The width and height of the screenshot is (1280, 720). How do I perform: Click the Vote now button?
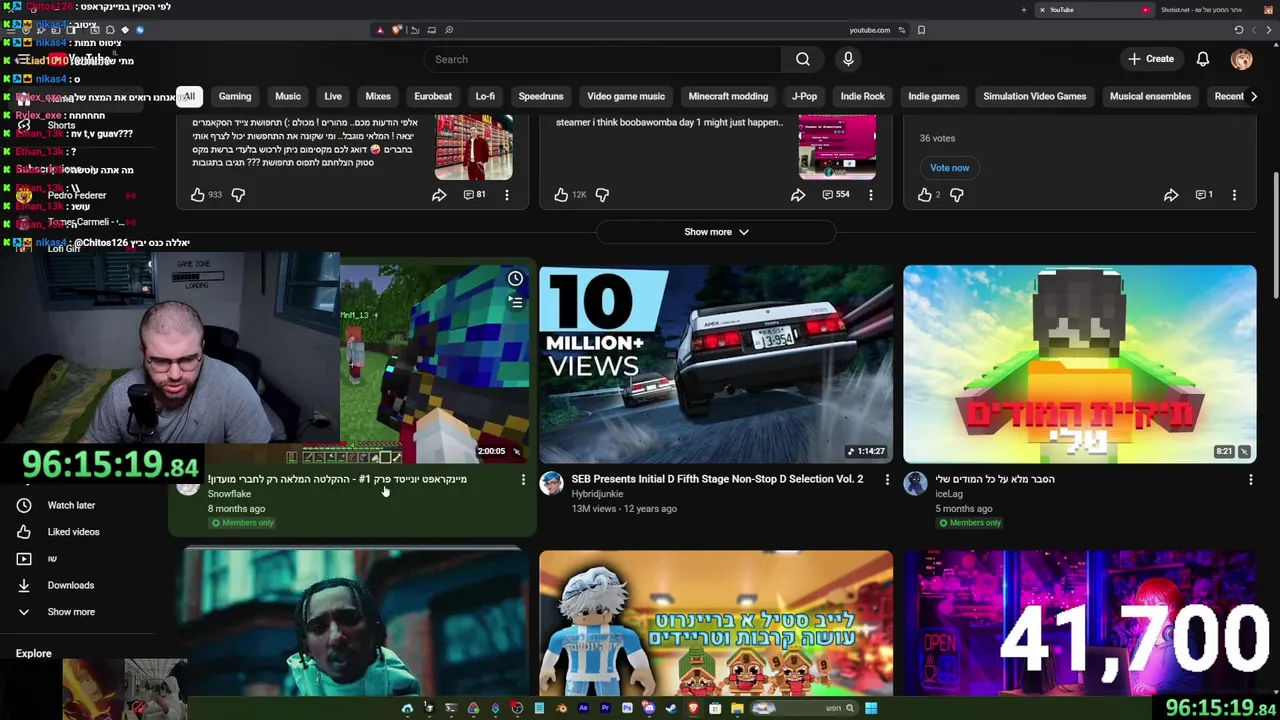(949, 168)
